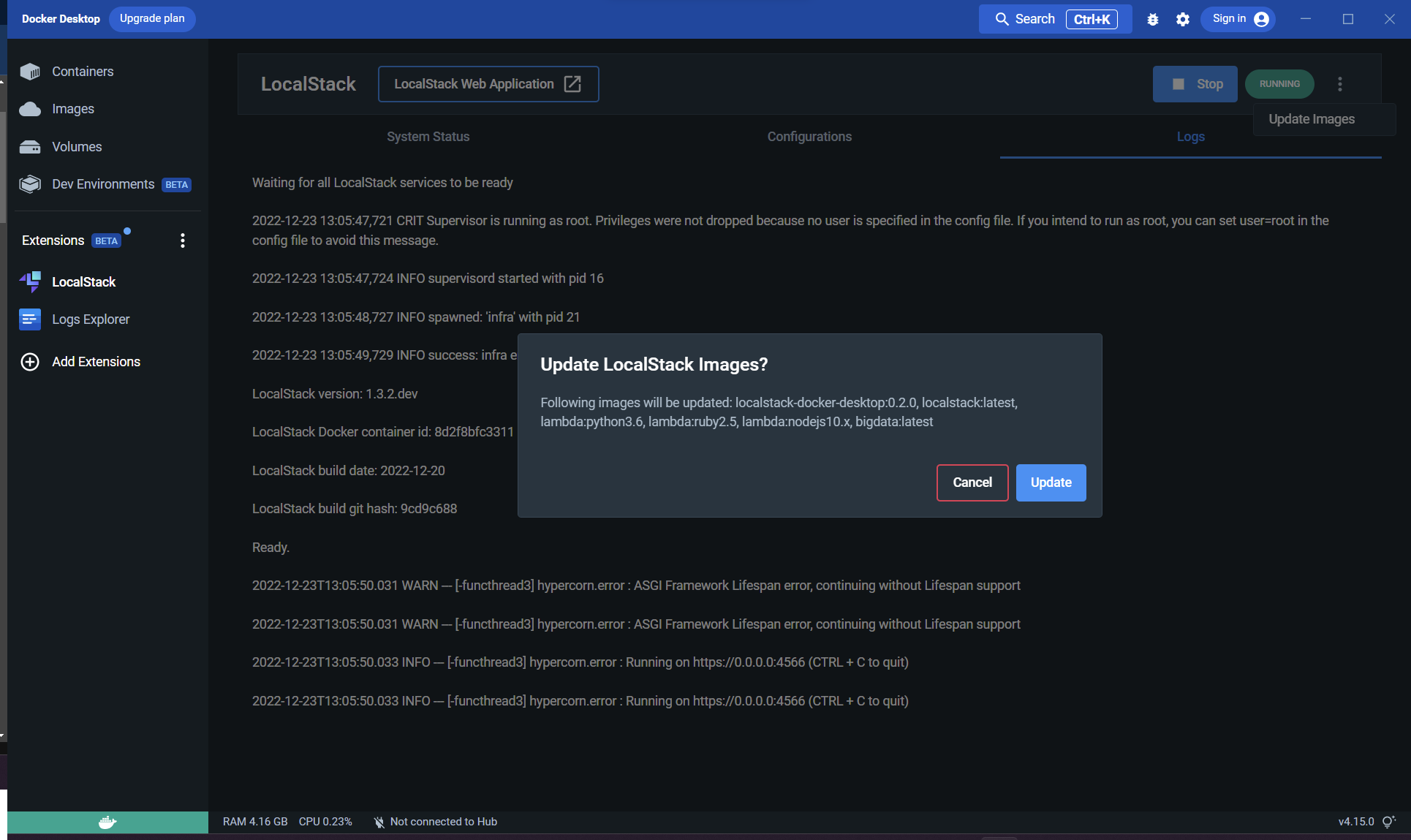Open Dev Environments icon in sidebar
Screen dimensions: 1411x840
point(30,184)
